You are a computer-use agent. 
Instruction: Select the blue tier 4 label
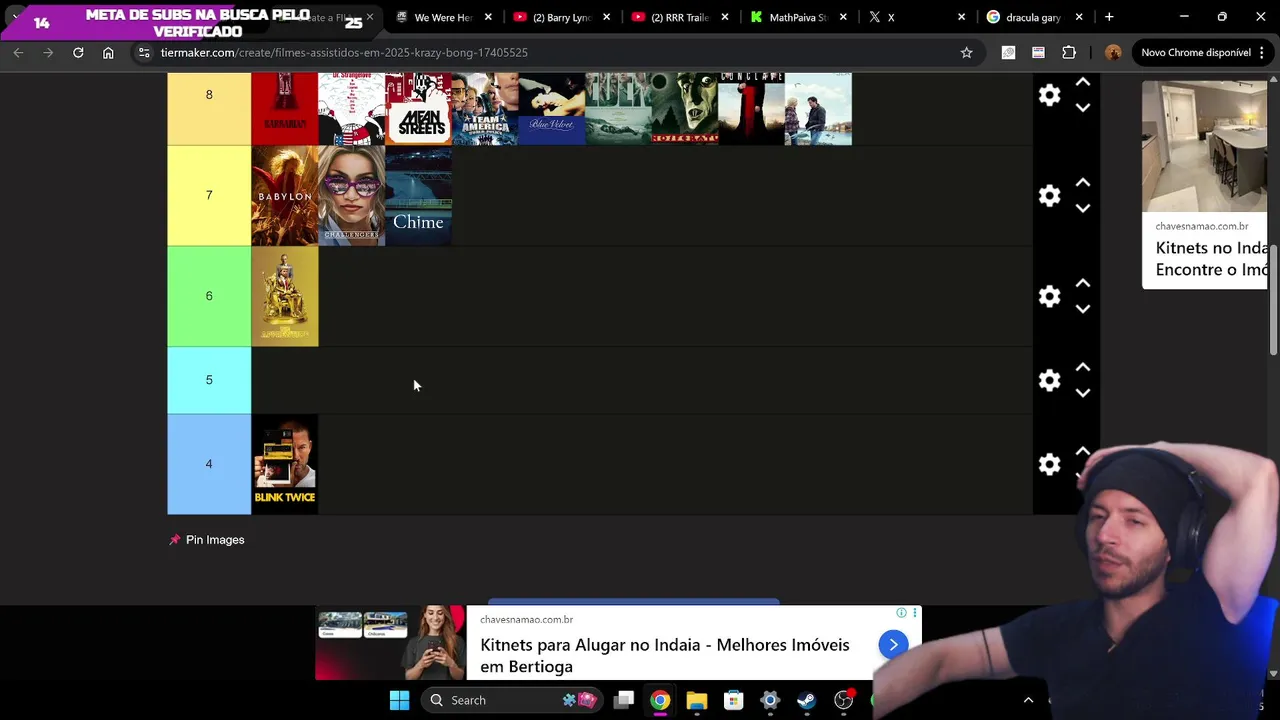pos(209,464)
